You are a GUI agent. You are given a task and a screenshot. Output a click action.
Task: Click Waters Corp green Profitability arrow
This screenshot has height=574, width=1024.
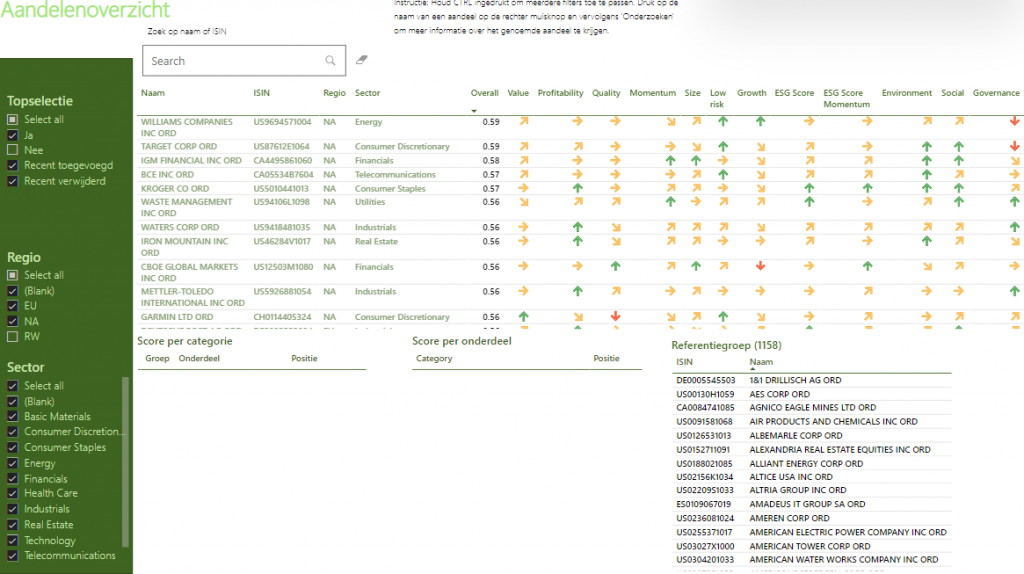pos(577,227)
